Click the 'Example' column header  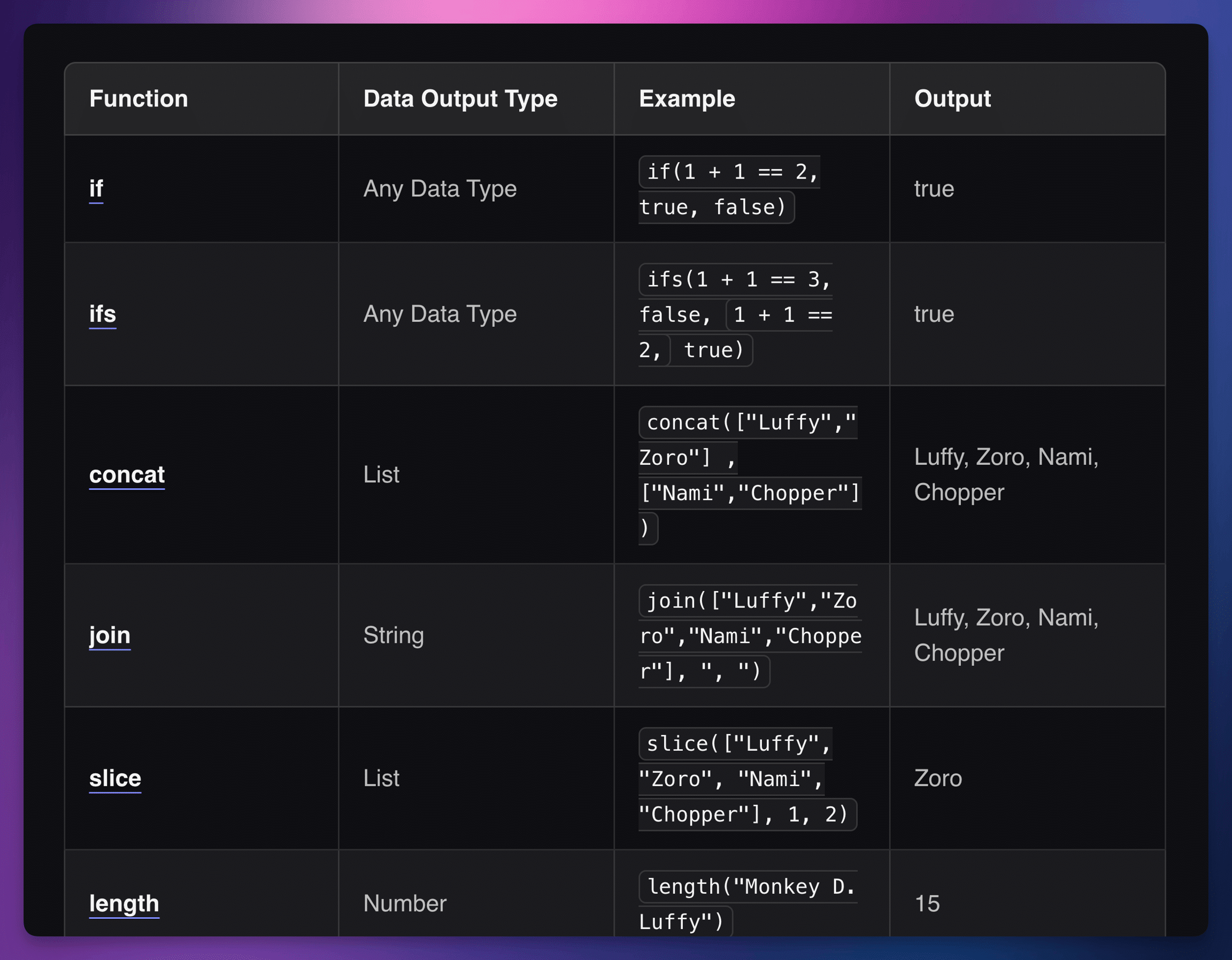[687, 99]
